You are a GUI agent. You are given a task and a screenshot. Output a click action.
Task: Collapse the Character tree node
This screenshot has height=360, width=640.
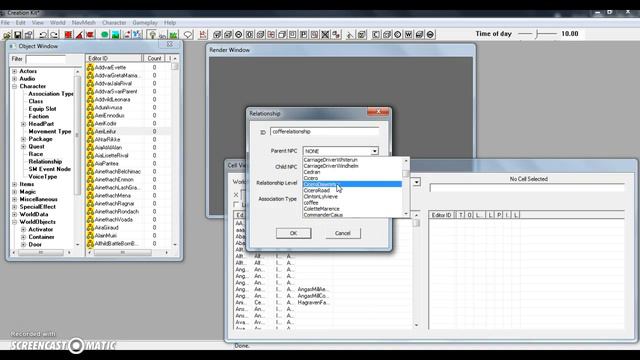(x=15, y=87)
